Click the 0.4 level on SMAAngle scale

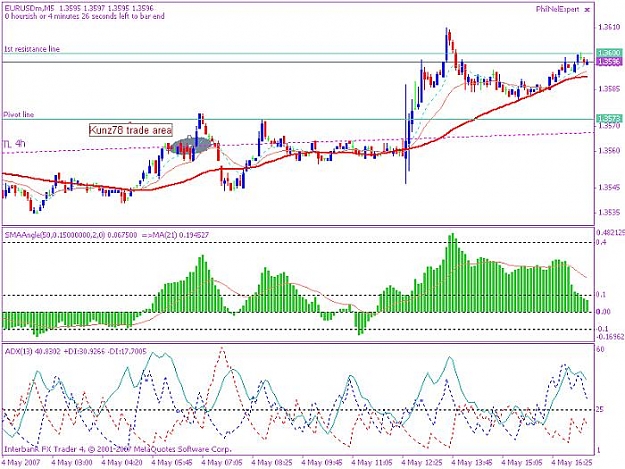[x=601, y=242]
